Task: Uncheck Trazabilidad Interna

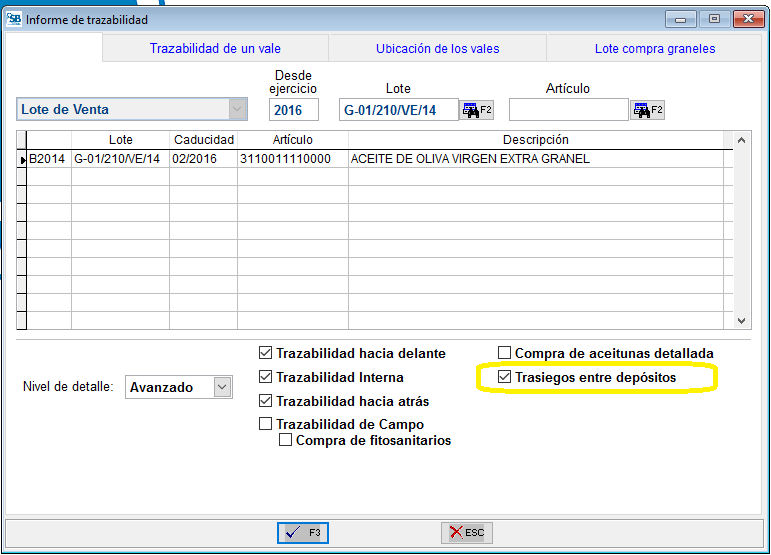Action: click(266, 377)
